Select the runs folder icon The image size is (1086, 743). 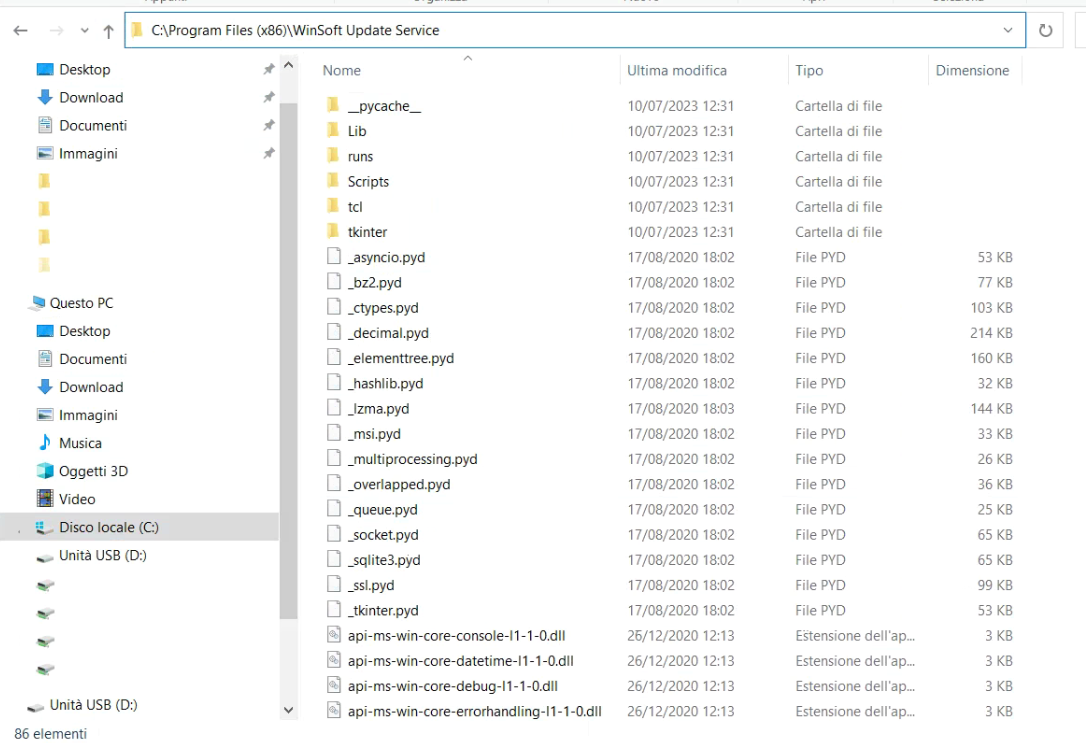pyautogui.click(x=333, y=156)
